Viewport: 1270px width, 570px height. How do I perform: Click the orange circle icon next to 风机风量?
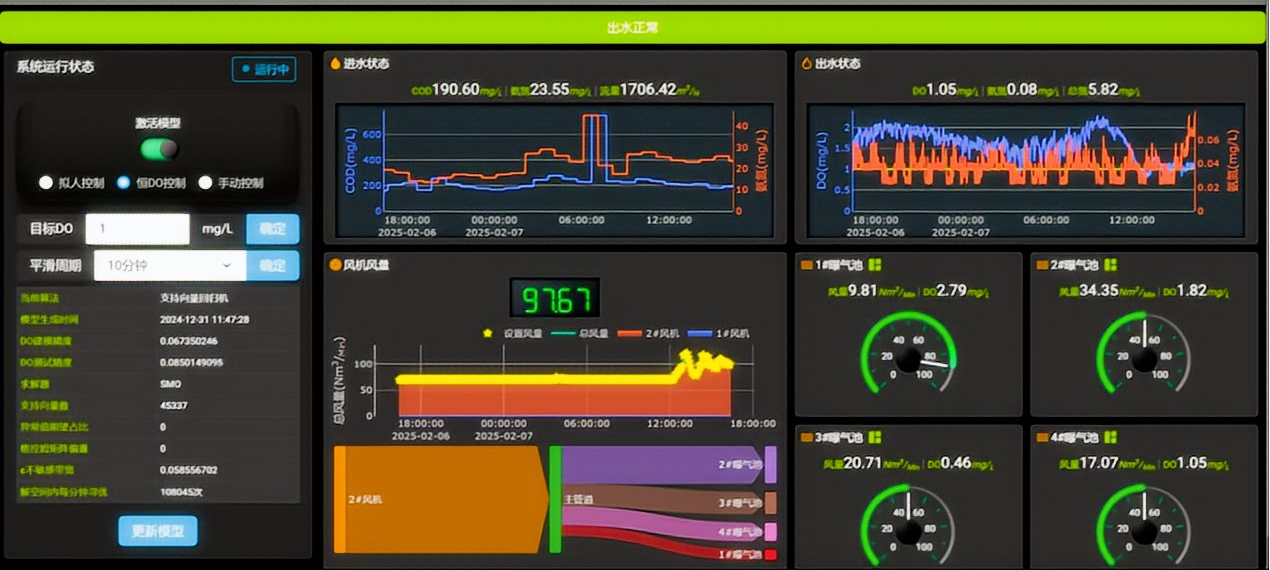tap(335, 265)
